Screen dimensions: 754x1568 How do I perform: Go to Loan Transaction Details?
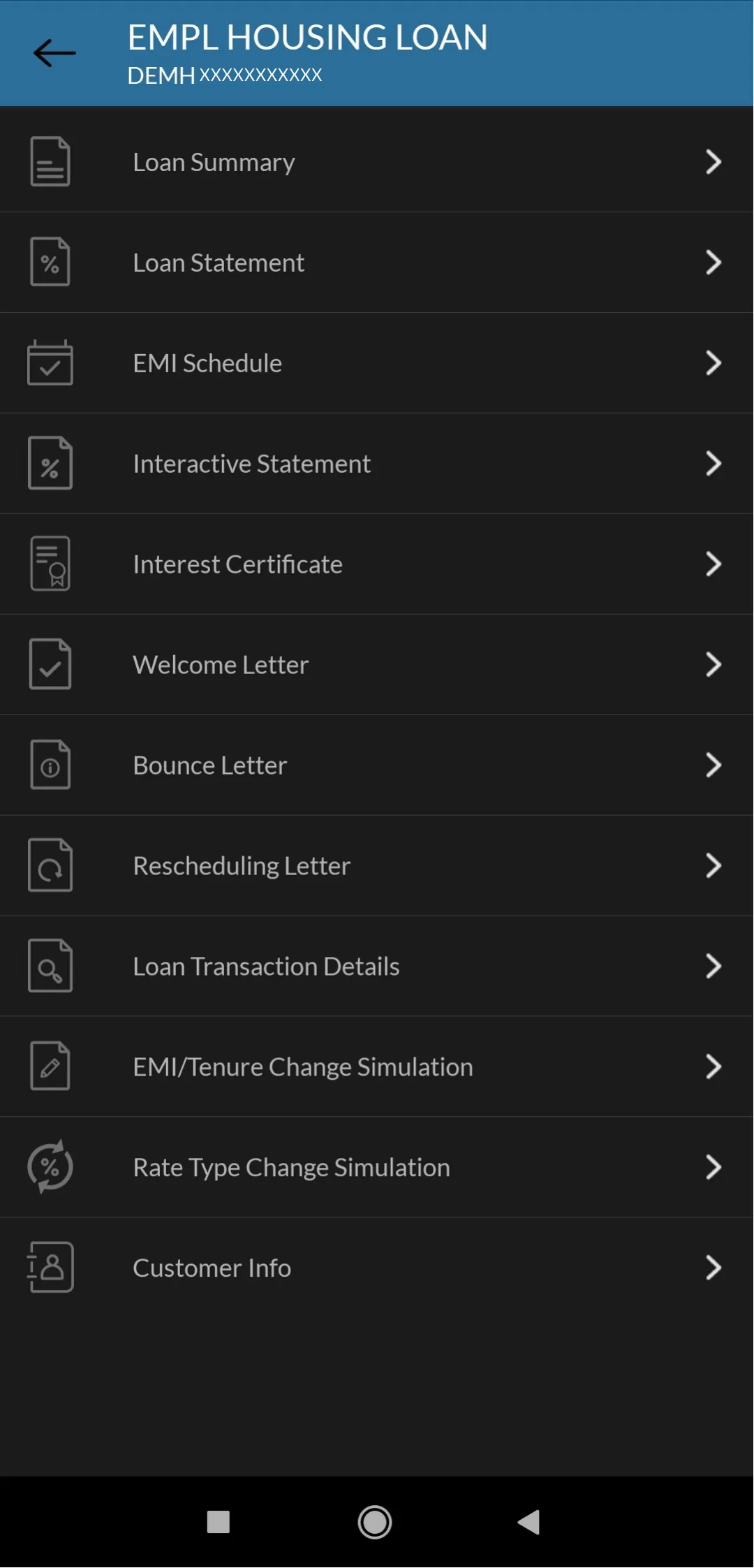coord(266,967)
